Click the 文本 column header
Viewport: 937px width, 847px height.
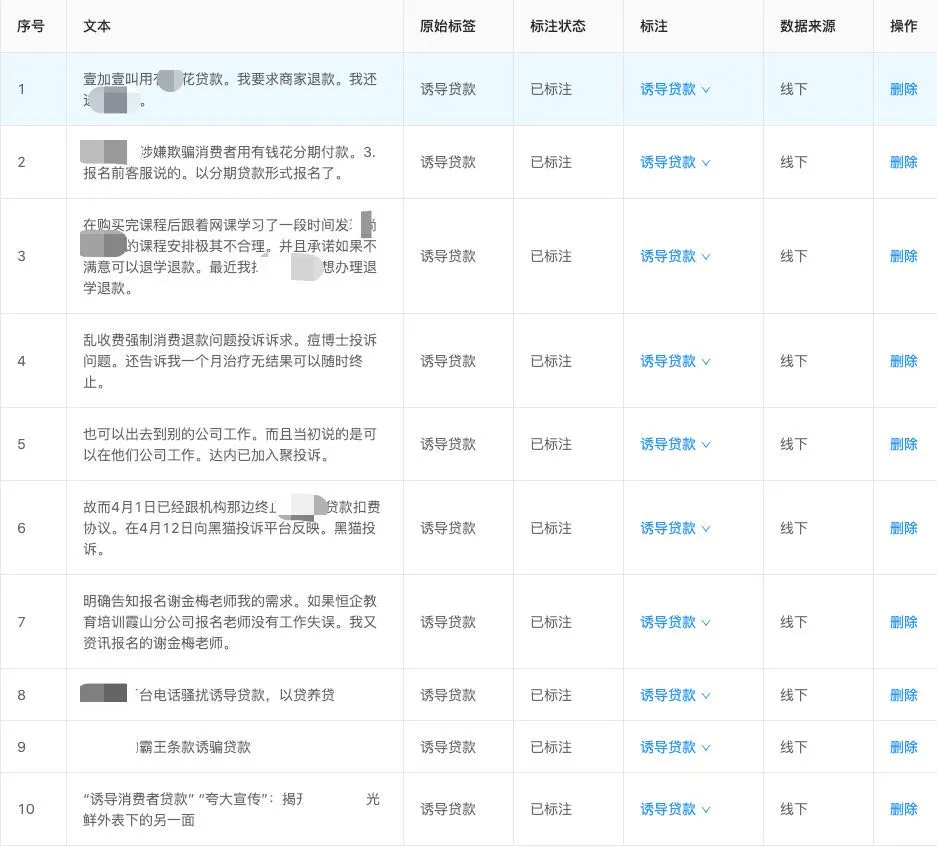coord(97,26)
